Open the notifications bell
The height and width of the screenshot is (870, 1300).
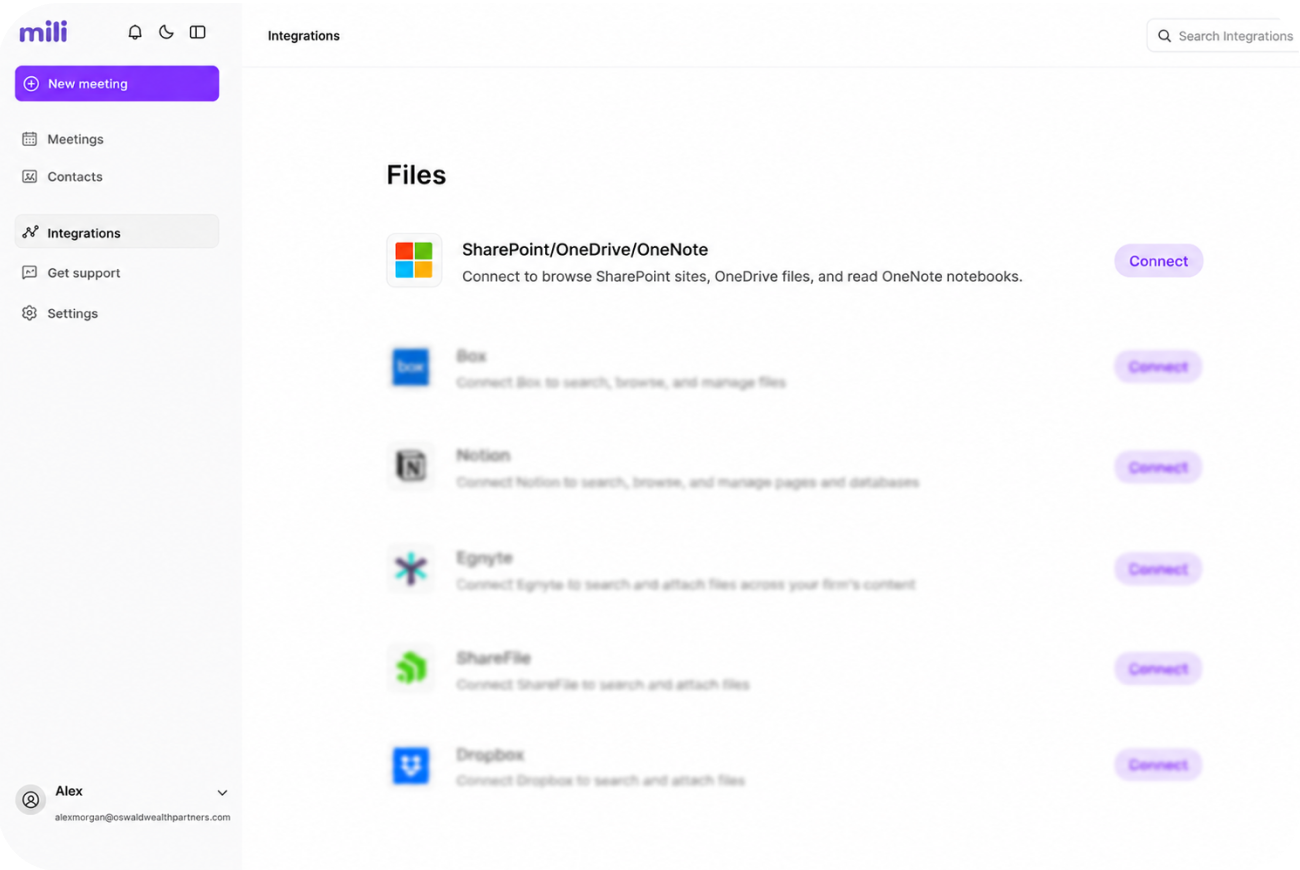[135, 32]
